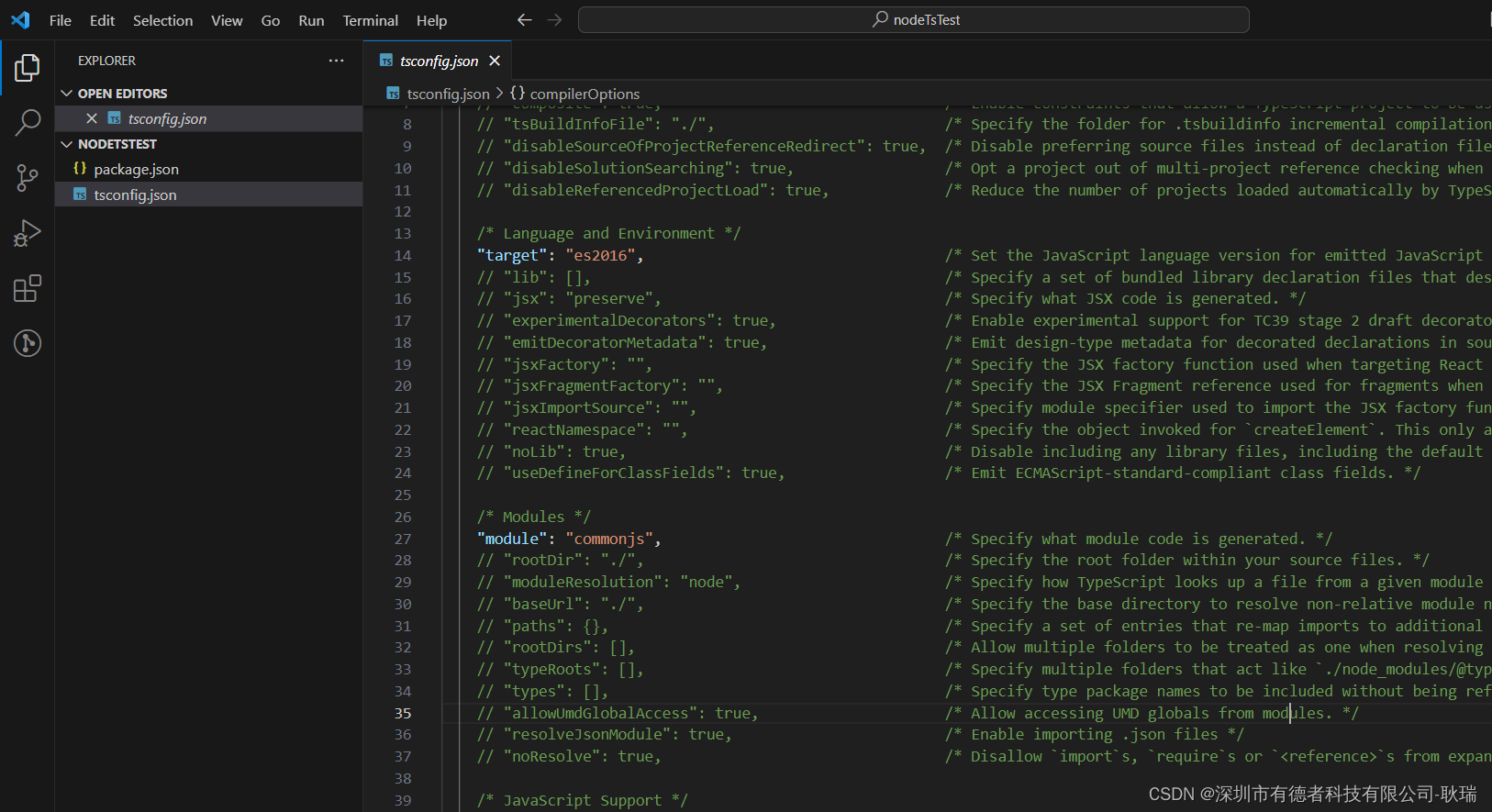Open the Help menu
Screen dimensions: 1492x812
pyautogui.click(x=431, y=20)
